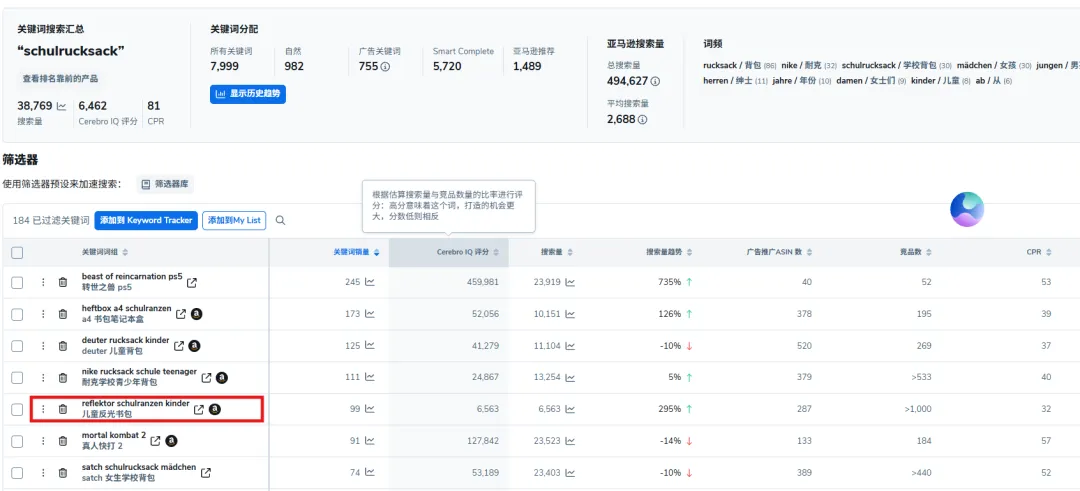
Task: Open more options for 'satch schulrucksack mädchen'
Action: pyautogui.click(x=43, y=472)
